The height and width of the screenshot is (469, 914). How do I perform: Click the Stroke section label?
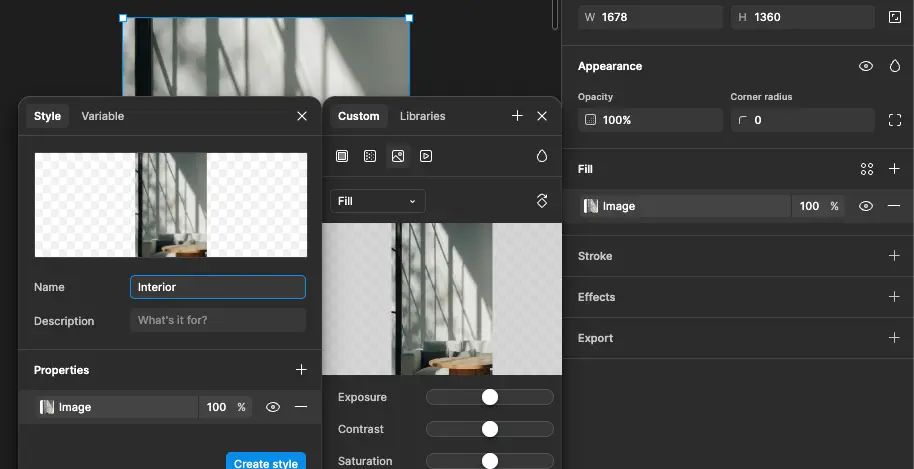[x=595, y=256]
